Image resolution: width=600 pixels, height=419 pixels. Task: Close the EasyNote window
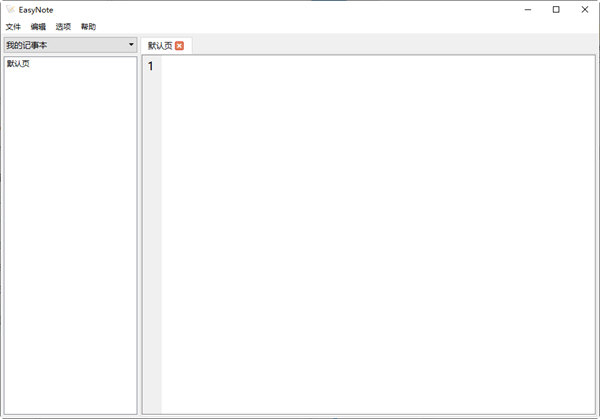pos(584,9)
